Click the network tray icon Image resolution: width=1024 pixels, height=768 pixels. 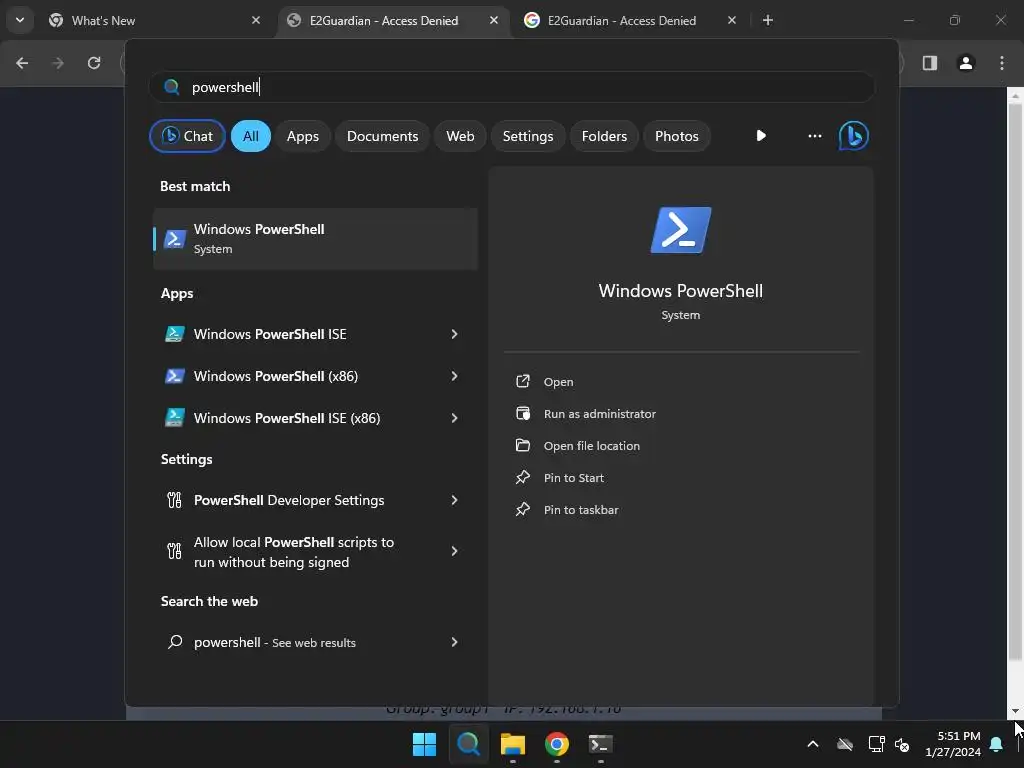click(876, 744)
